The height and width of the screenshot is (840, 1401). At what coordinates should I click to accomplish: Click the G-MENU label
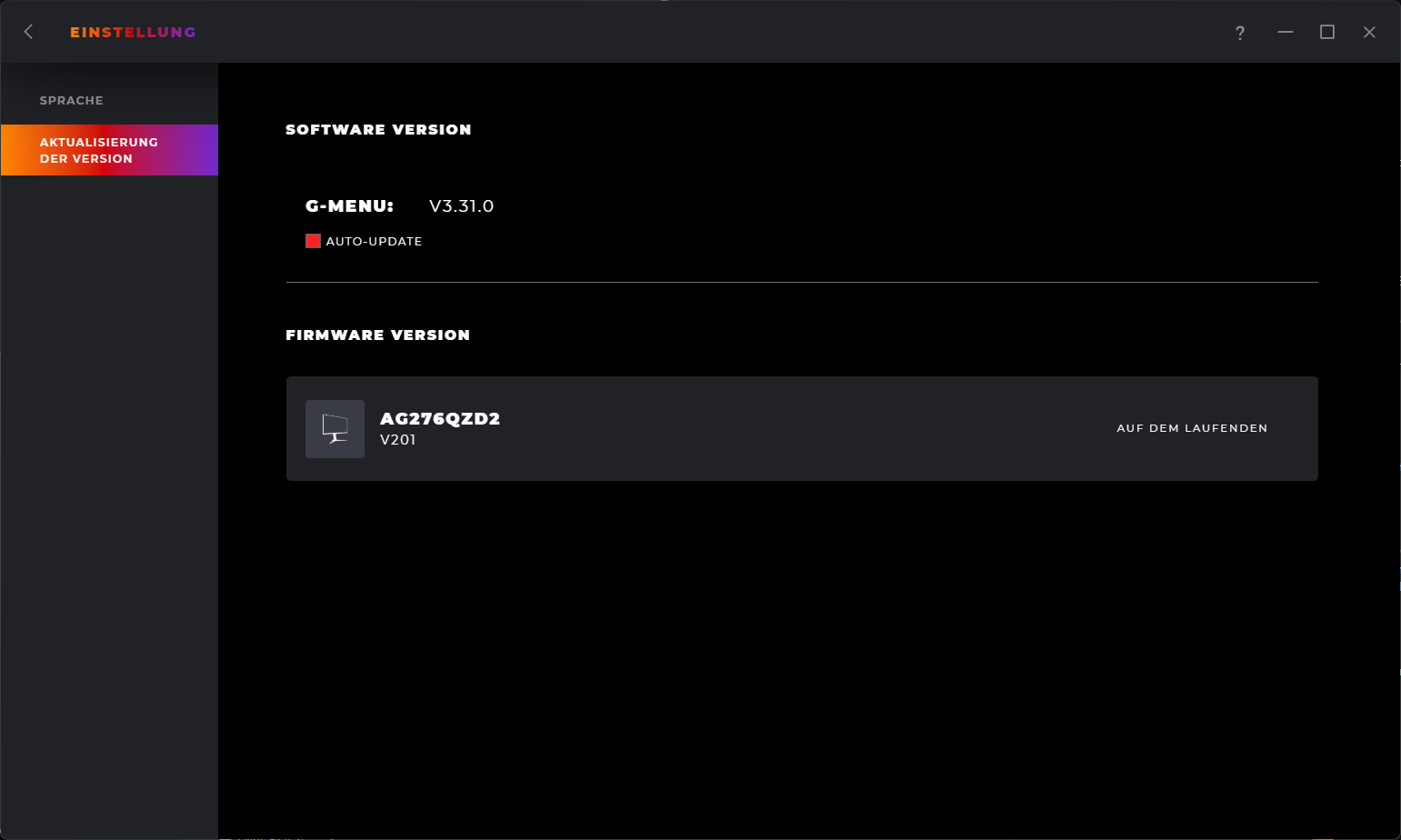[x=349, y=206]
